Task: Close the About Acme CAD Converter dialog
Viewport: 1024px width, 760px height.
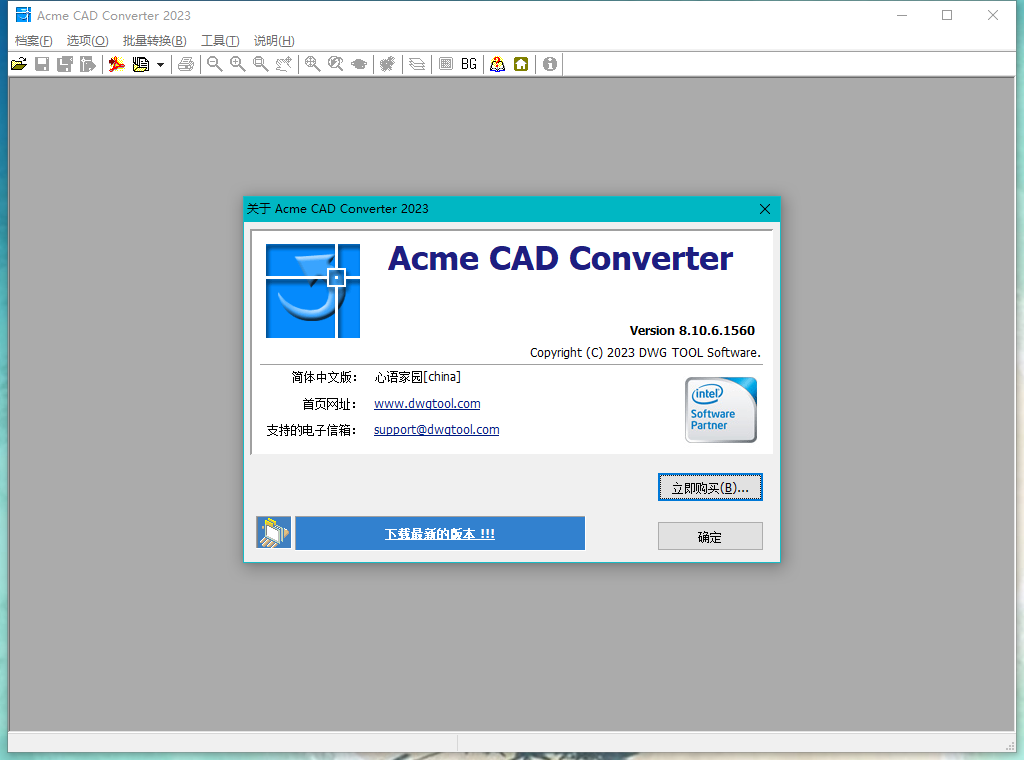Action: [x=765, y=209]
